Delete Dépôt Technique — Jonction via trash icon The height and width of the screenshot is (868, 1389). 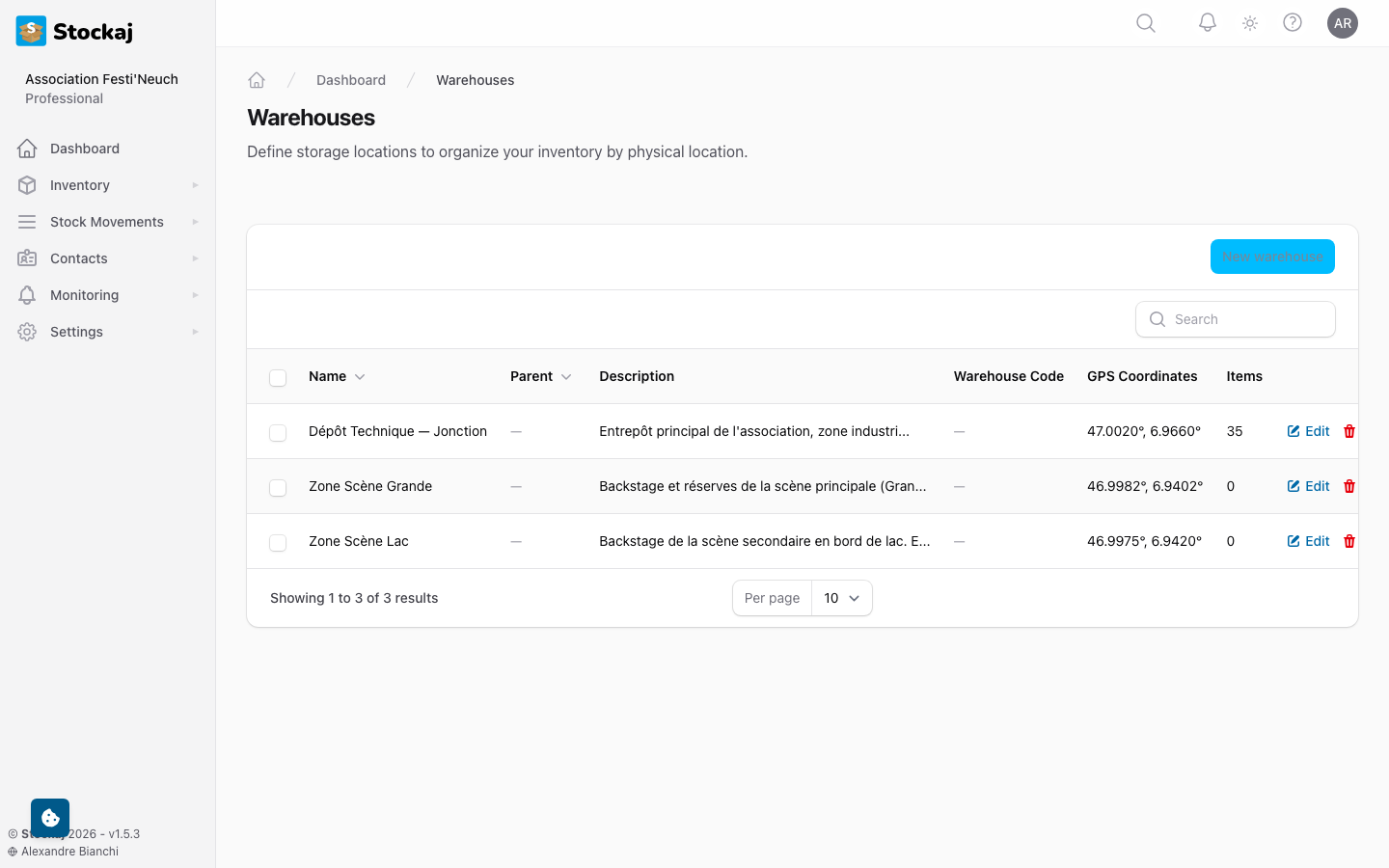click(1349, 431)
